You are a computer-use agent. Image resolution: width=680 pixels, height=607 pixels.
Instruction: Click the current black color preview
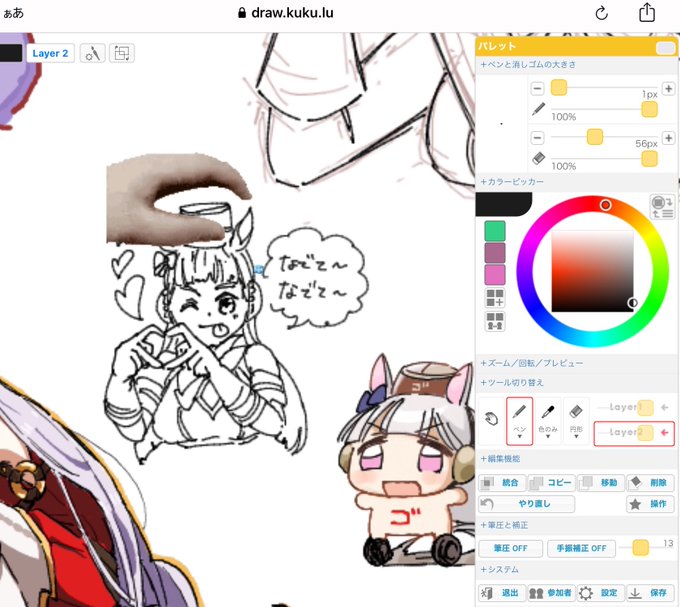click(503, 204)
